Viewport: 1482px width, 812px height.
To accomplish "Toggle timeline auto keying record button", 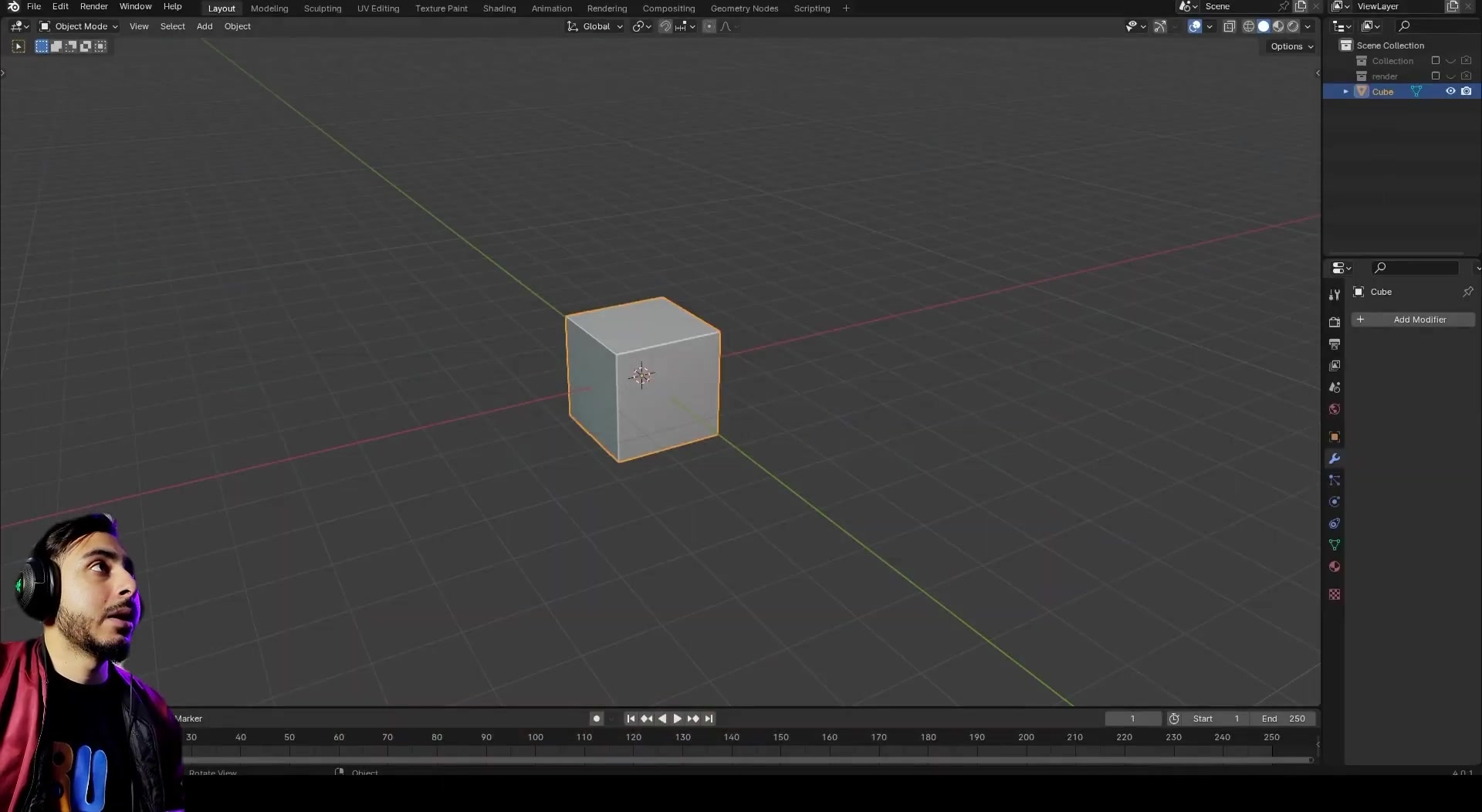I will coord(596,719).
